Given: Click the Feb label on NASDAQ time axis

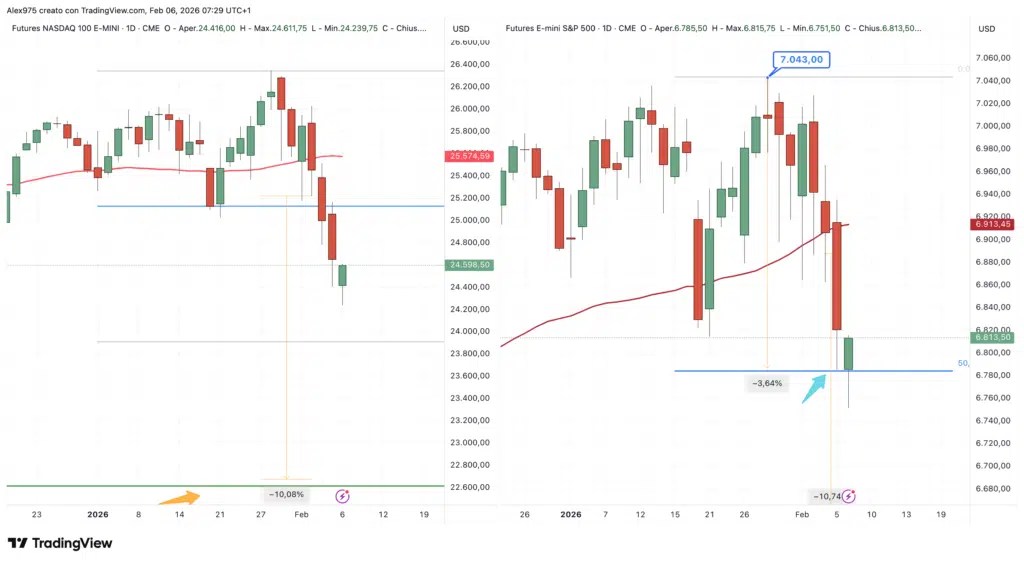Looking at the screenshot, I should pyautogui.click(x=301, y=515).
